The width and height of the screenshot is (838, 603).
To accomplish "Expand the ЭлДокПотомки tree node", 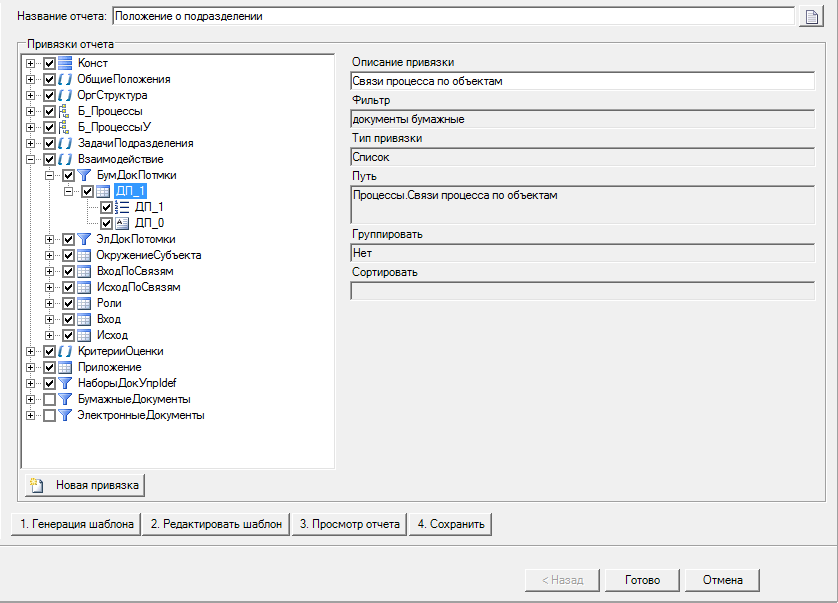I will point(50,239).
